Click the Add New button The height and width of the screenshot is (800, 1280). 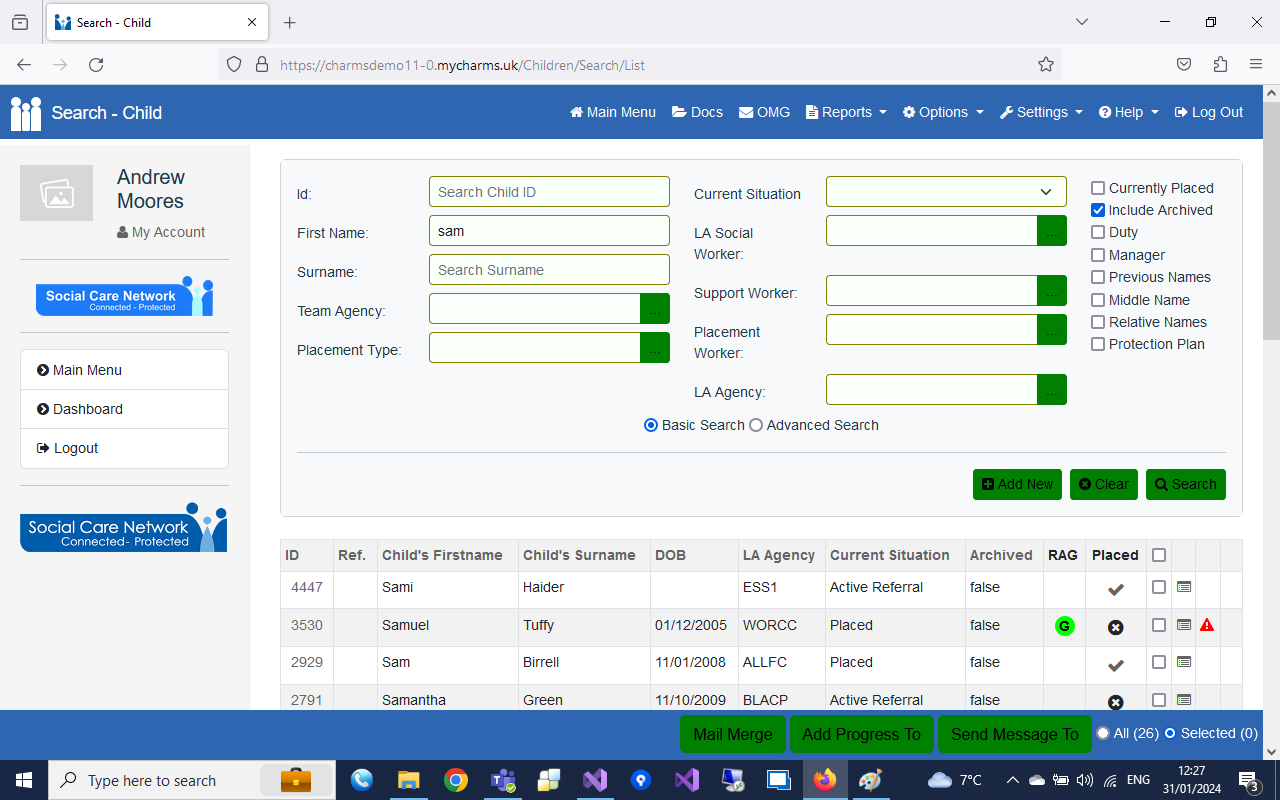tap(1017, 484)
